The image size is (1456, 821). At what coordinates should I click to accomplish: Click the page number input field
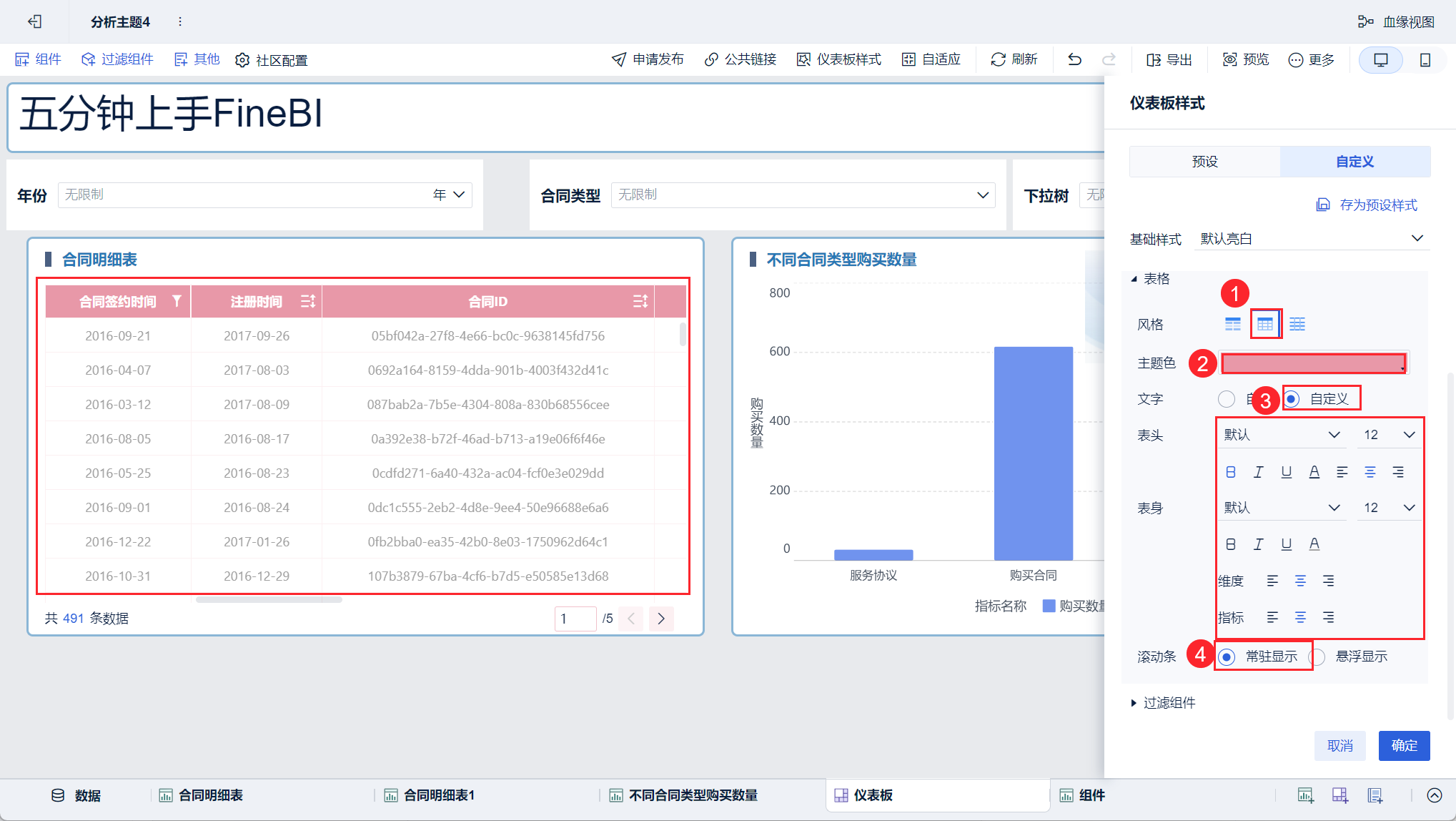[575, 619]
